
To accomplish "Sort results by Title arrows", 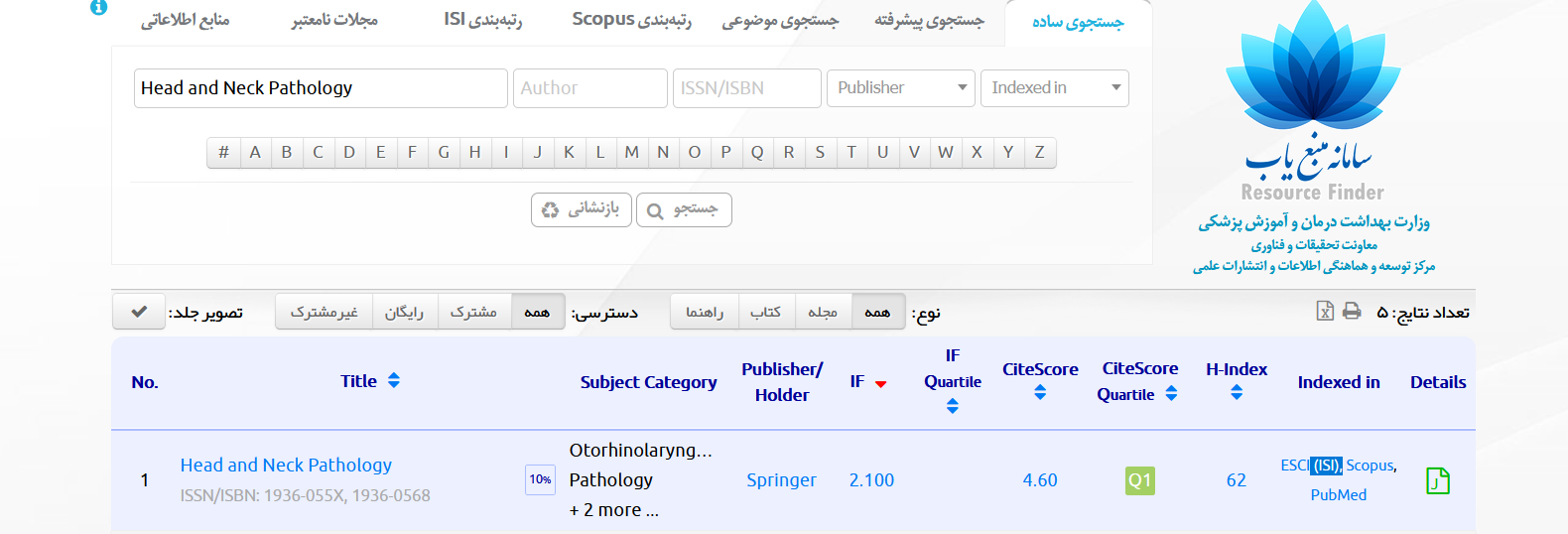I will (394, 380).
